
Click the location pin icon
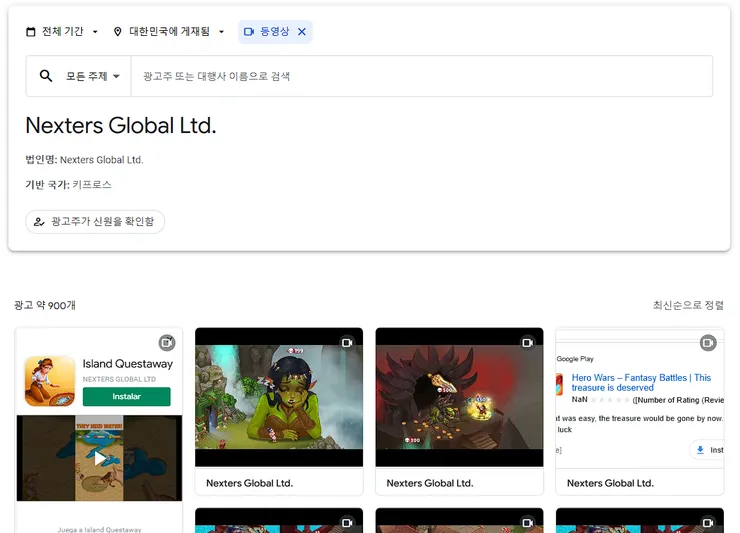click(x=118, y=32)
